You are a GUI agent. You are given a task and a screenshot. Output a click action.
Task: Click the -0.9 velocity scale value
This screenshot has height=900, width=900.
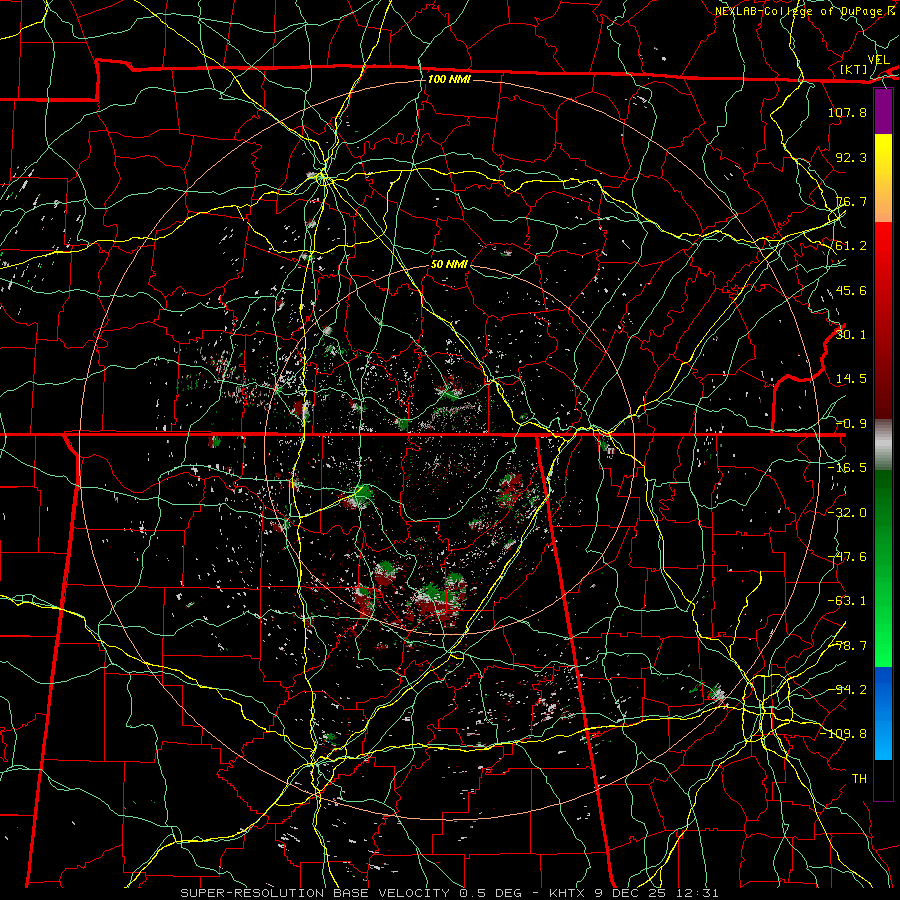pos(851,424)
